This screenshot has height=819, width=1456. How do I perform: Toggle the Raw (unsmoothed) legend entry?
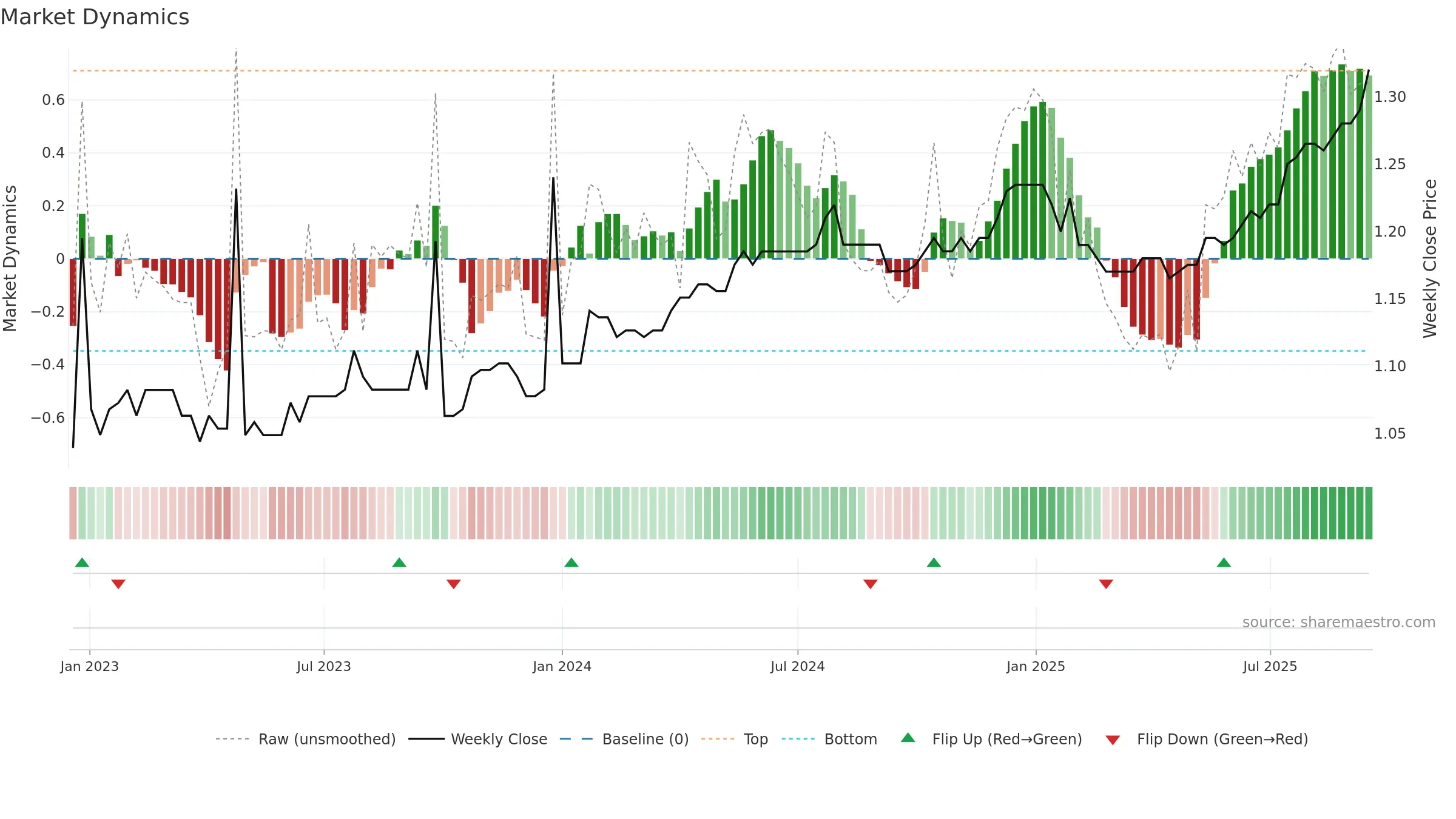coord(305,739)
